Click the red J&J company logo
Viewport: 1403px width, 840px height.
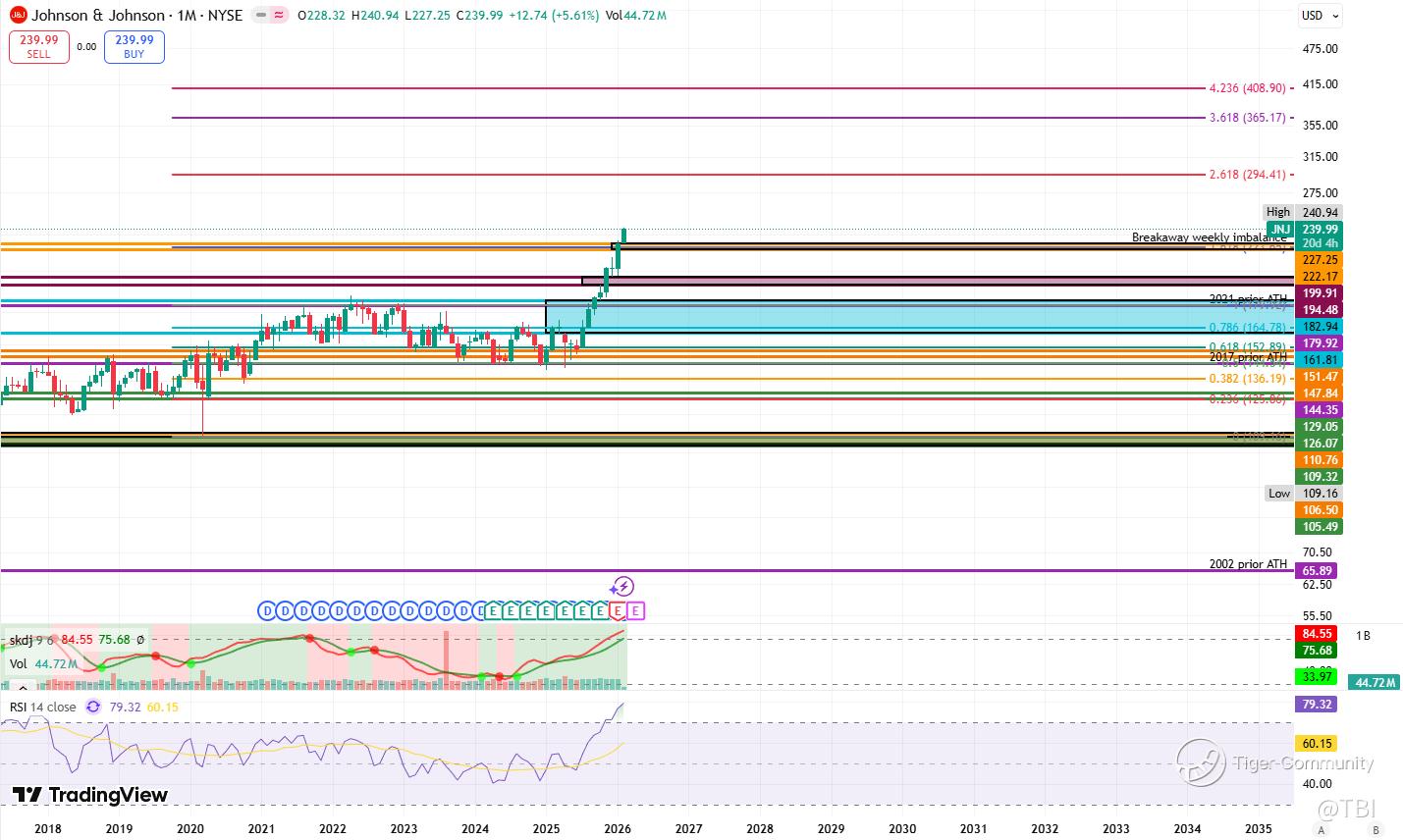point(17,16)
